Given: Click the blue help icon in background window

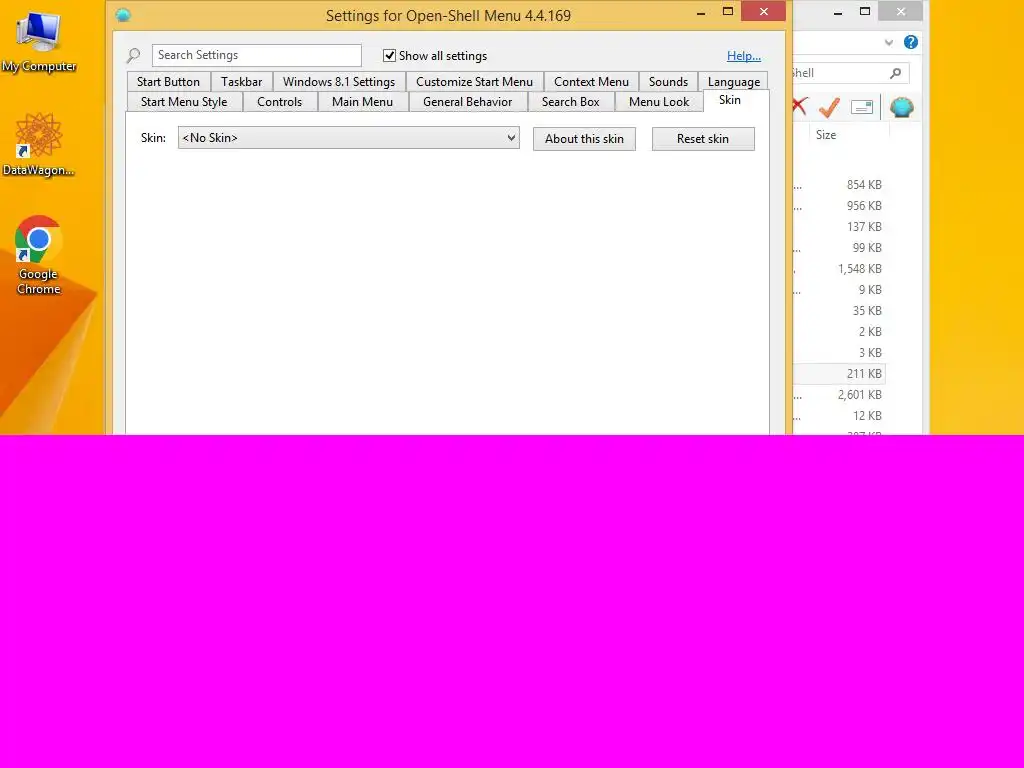Looking at the screenshot, I should pos(910,42).
